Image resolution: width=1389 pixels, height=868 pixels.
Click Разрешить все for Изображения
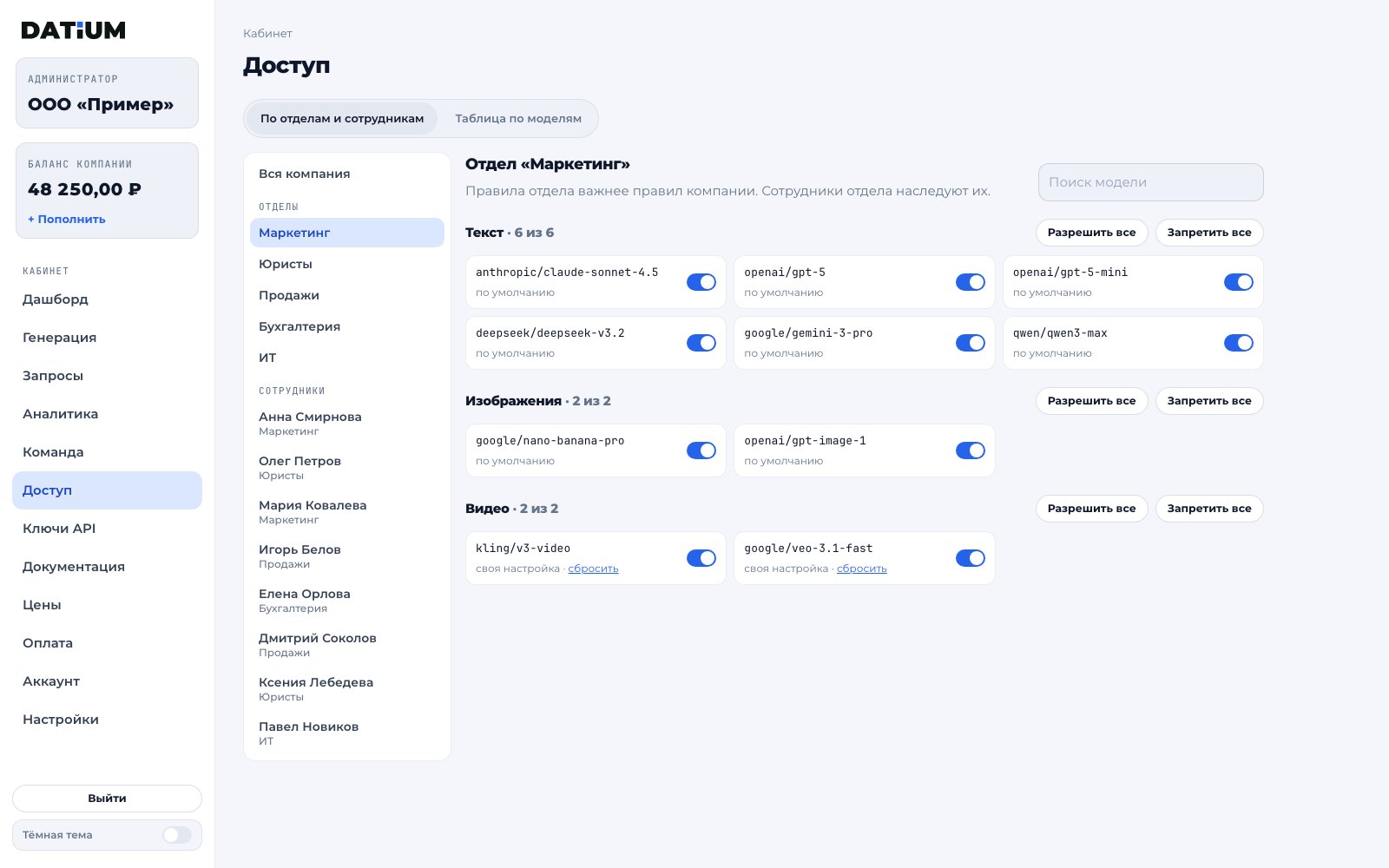pyautogui.click(x=1091, y=401)
